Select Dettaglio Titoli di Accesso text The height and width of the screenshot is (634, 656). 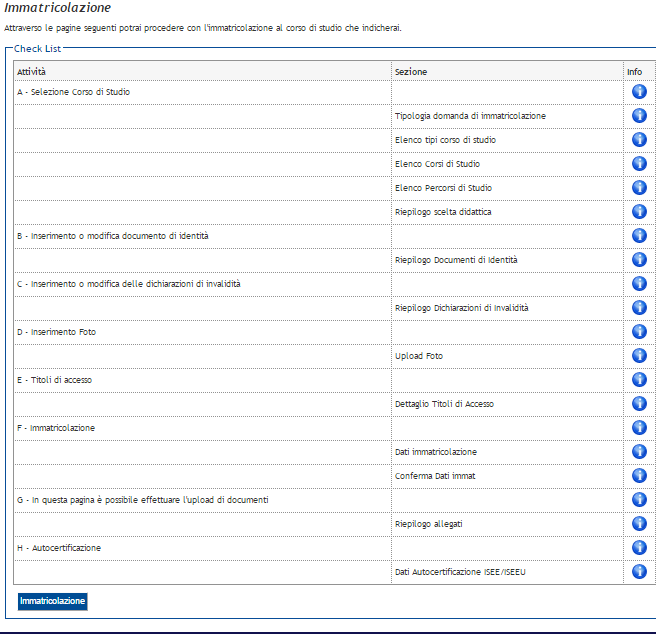click(x=444, y=404)
